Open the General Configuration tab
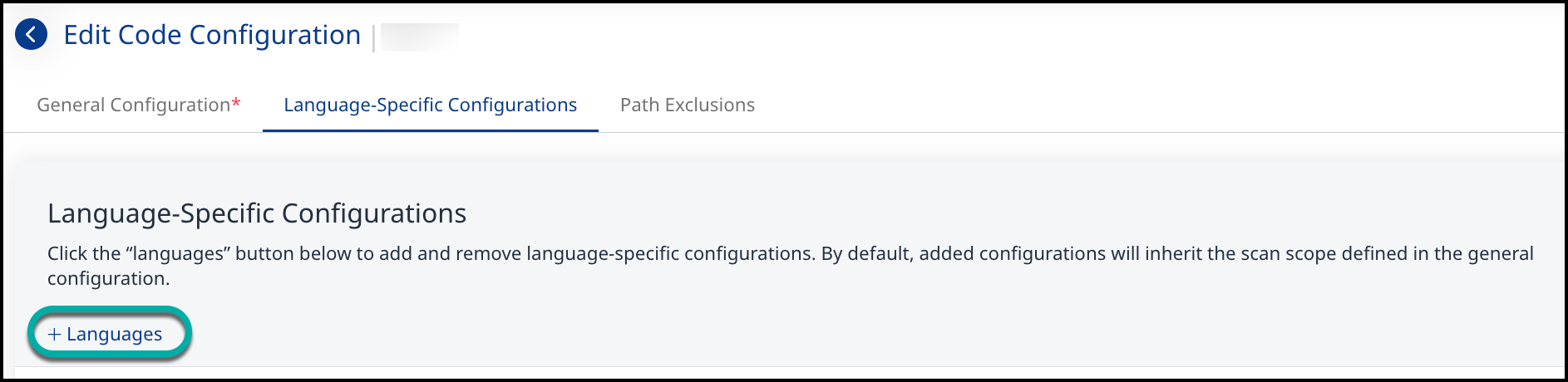1568x382 pixels. click(x=133, y=105)
